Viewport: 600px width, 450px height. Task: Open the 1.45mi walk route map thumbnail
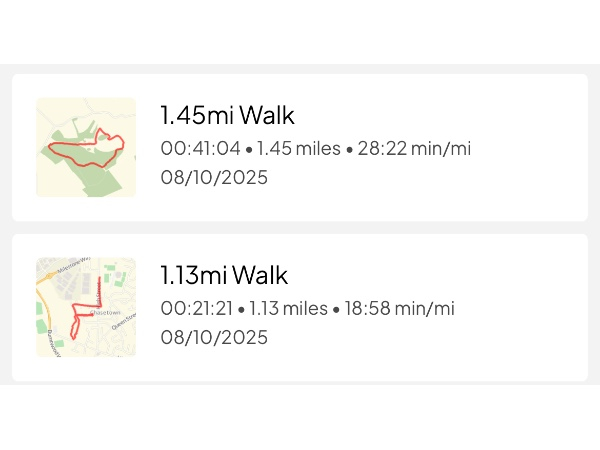[x=86, y=147]
